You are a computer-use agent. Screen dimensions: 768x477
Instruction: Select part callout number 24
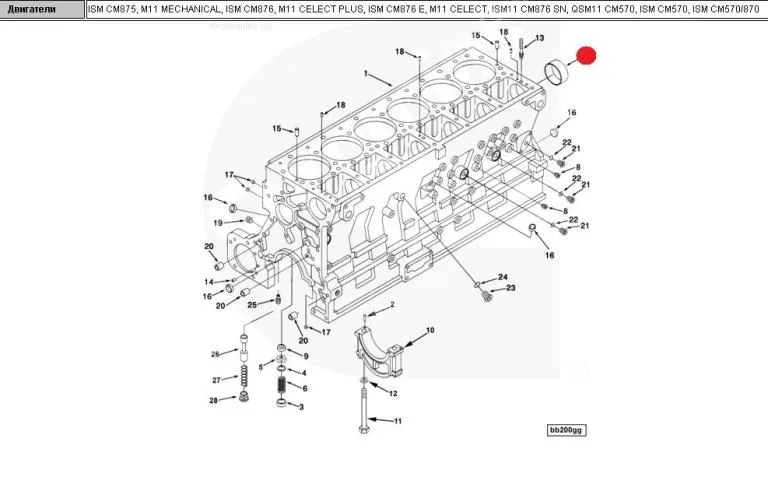(503, 276)
